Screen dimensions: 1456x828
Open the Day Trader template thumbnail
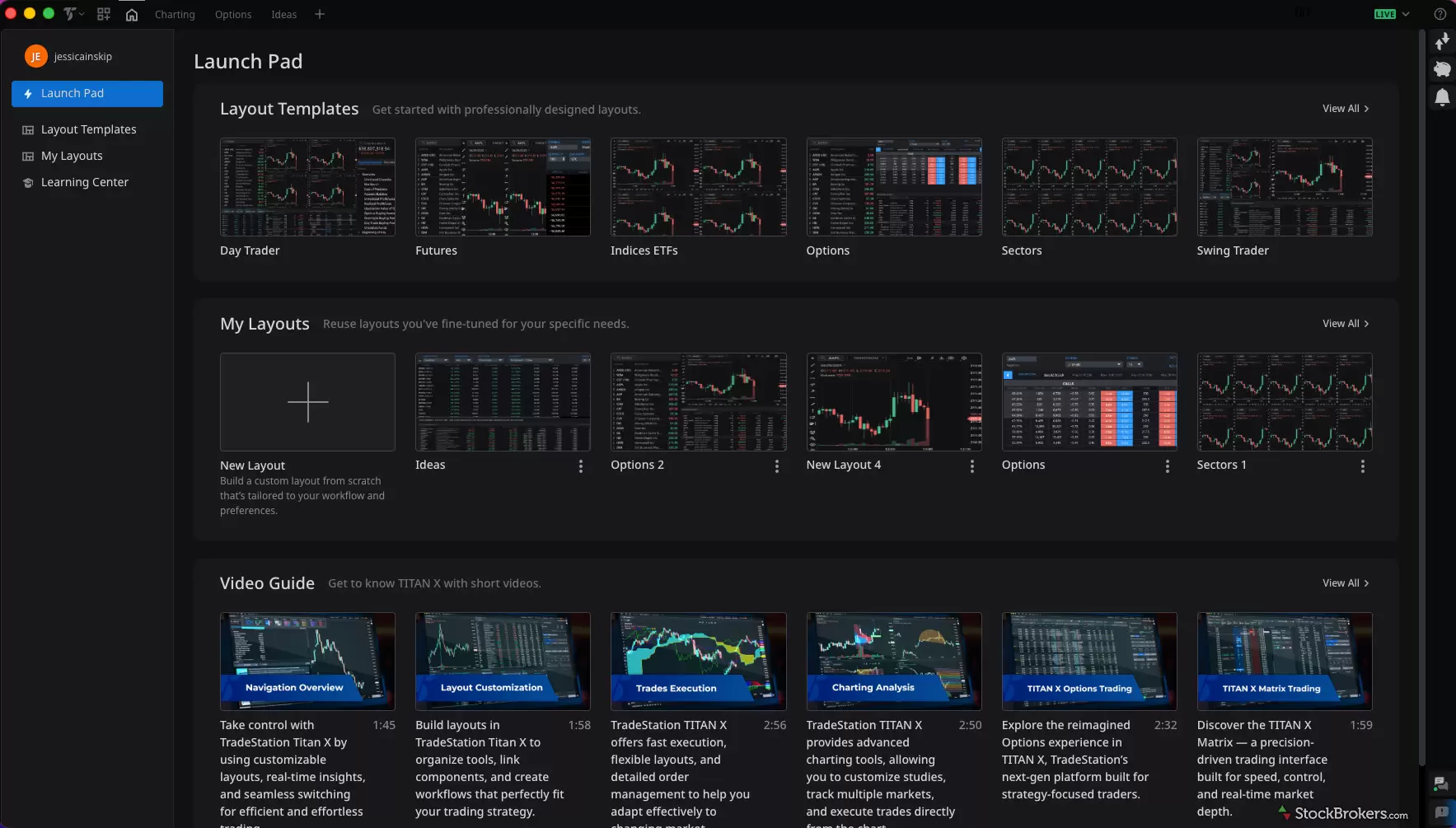307,187
